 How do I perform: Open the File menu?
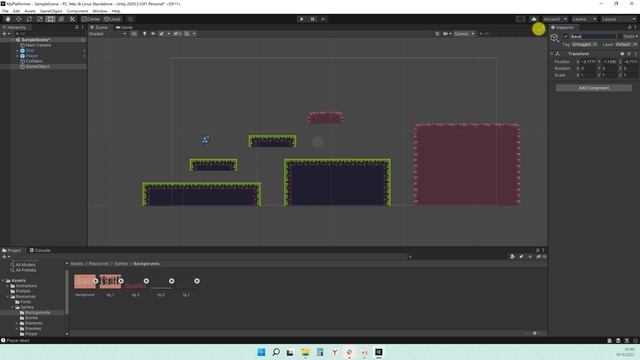coord(5,11)
